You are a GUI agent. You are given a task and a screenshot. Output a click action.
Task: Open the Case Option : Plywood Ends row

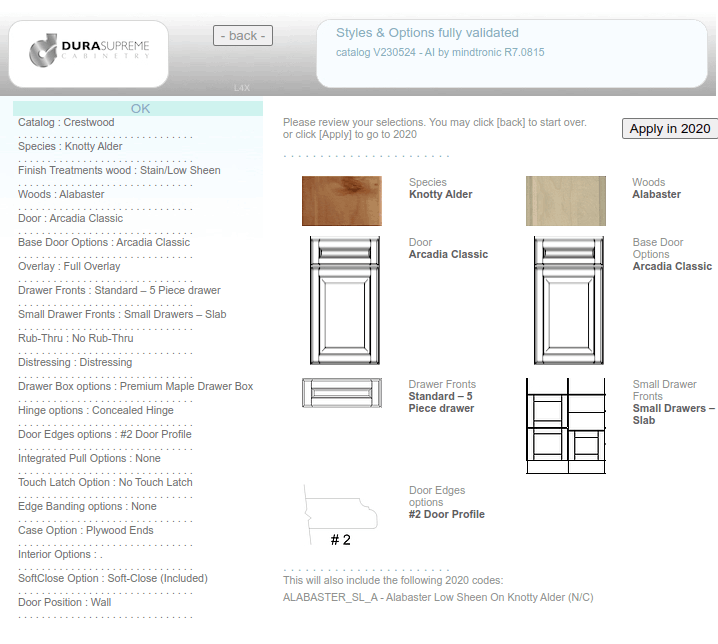coord(86,530)
